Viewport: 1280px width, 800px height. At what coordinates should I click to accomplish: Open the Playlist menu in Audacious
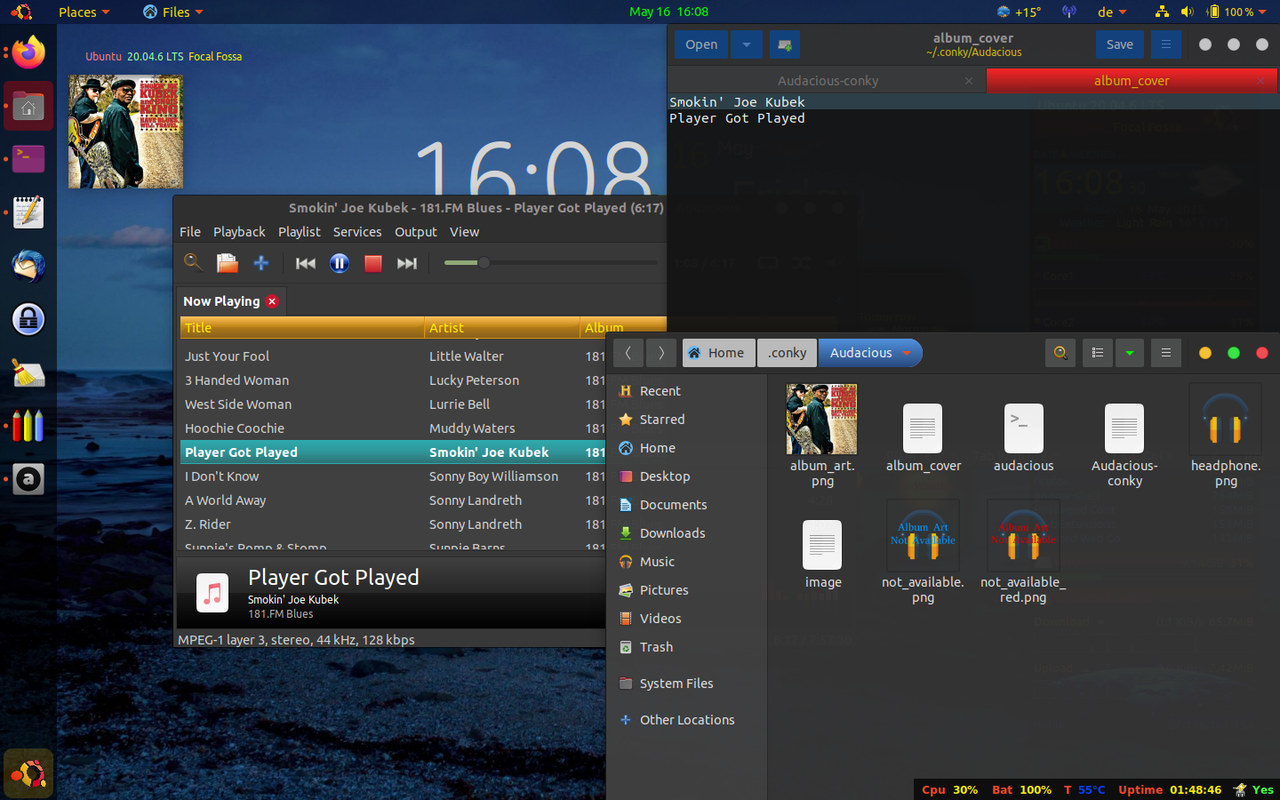coord(299,231)
